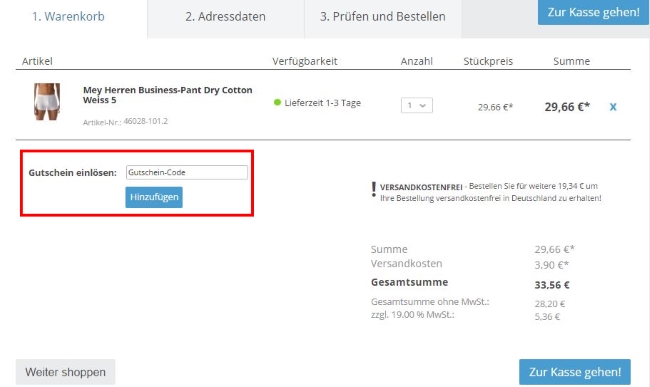This screenshot has height=387, width=650.
Task: Click the bold item sum 29,66 €*
Action: (x=567, y=107)
